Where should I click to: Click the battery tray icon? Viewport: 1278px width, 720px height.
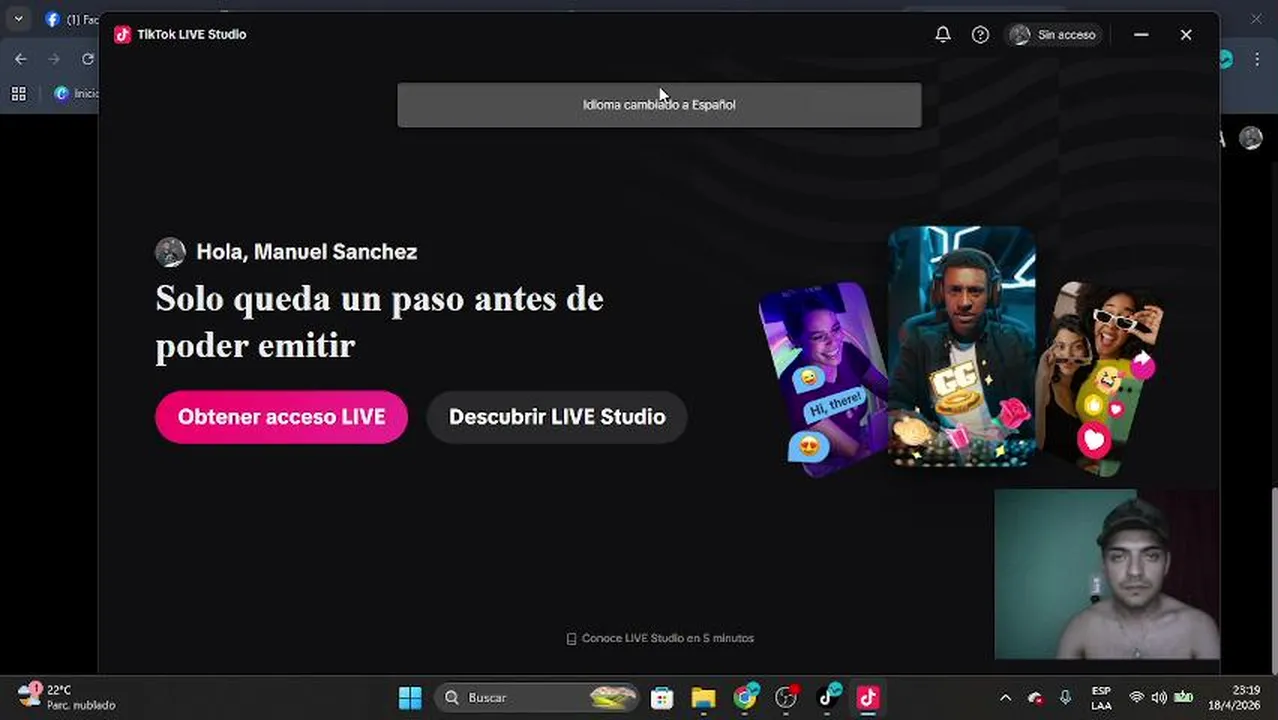[x=1184, y=698]
